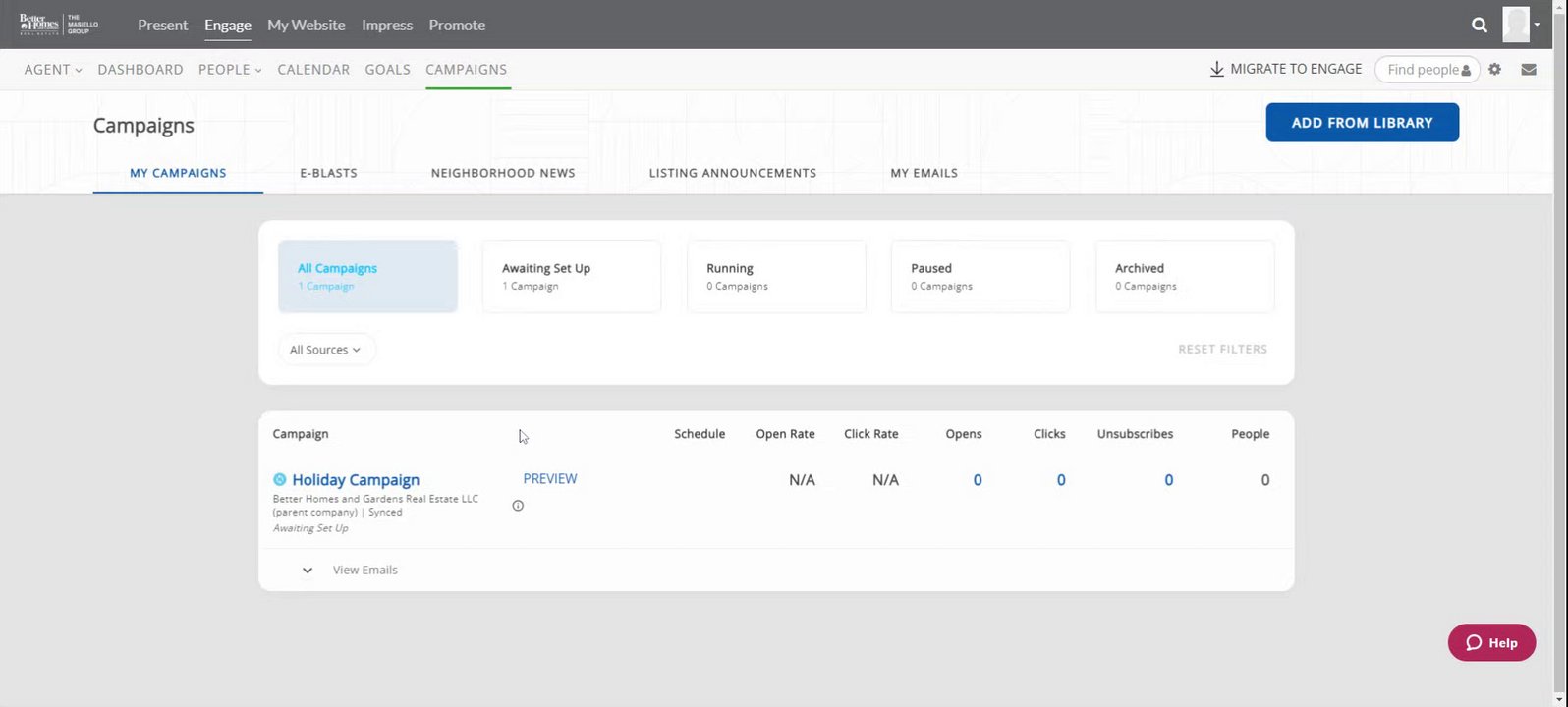Screen dimensions: 1568x707
Task: Click the Add From Library button
Action: pos(1362,123)
